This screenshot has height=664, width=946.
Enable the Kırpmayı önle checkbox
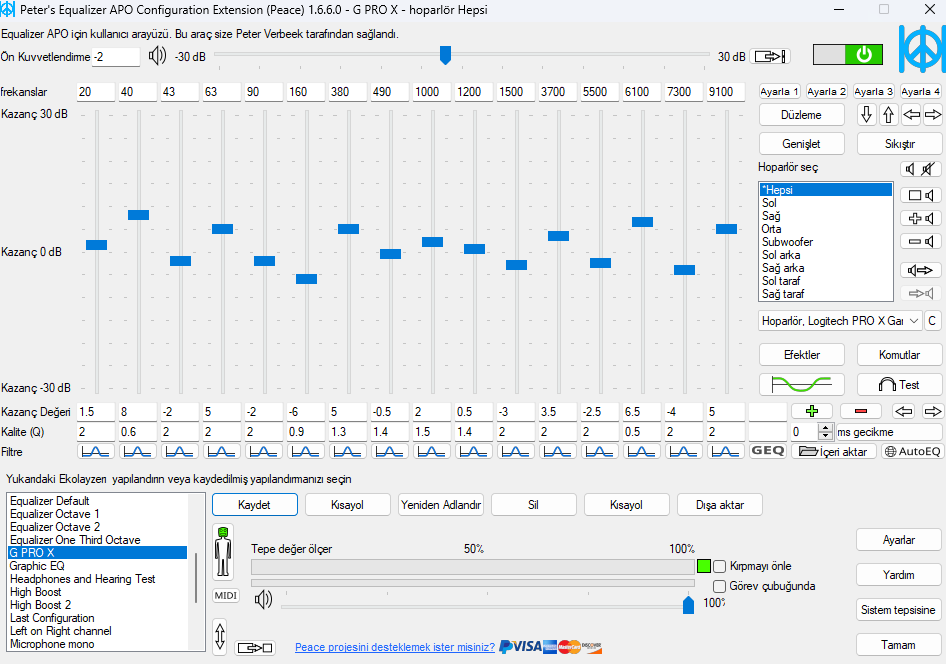point(719,566)
